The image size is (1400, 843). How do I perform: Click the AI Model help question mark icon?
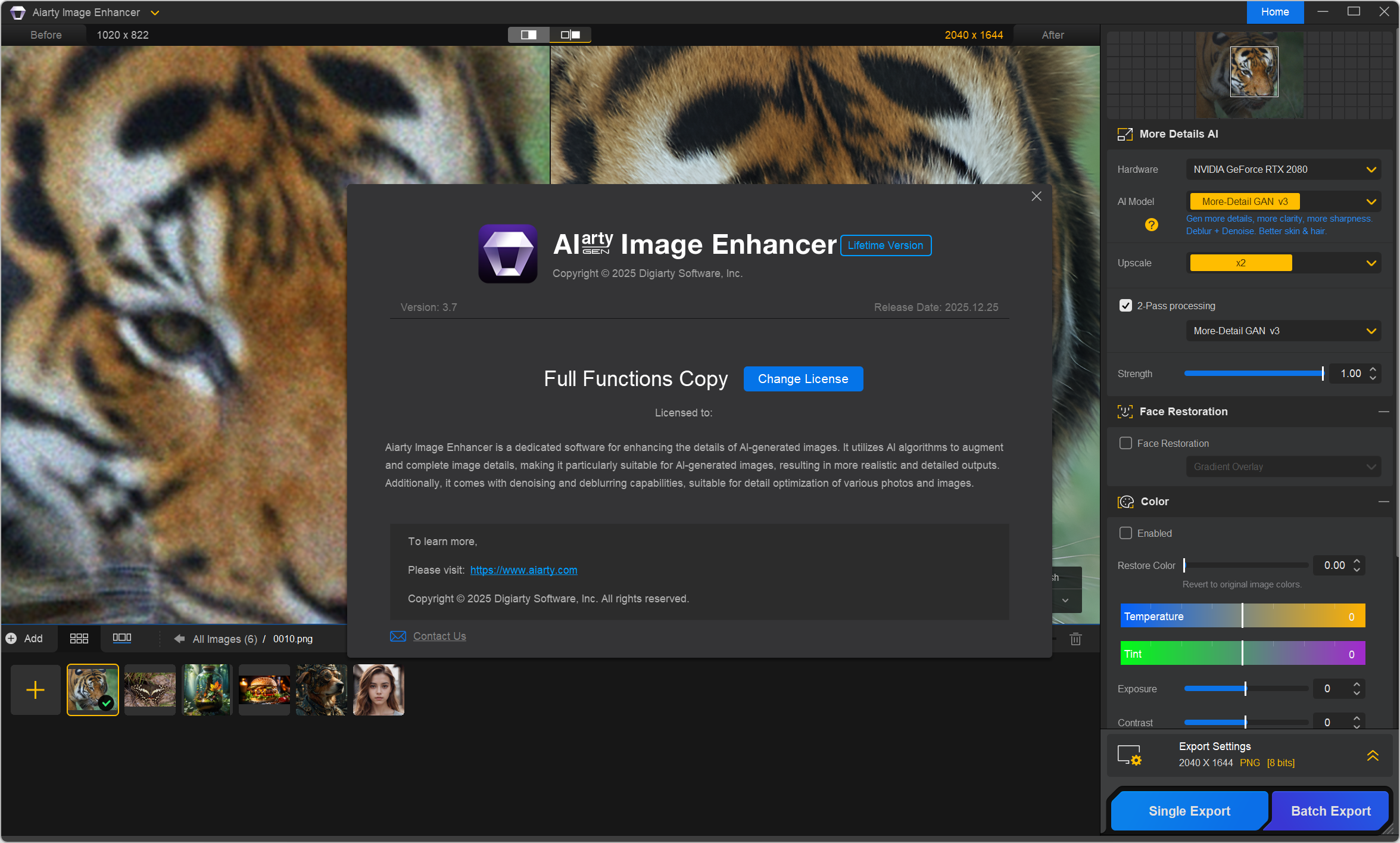coord(1151,225)
